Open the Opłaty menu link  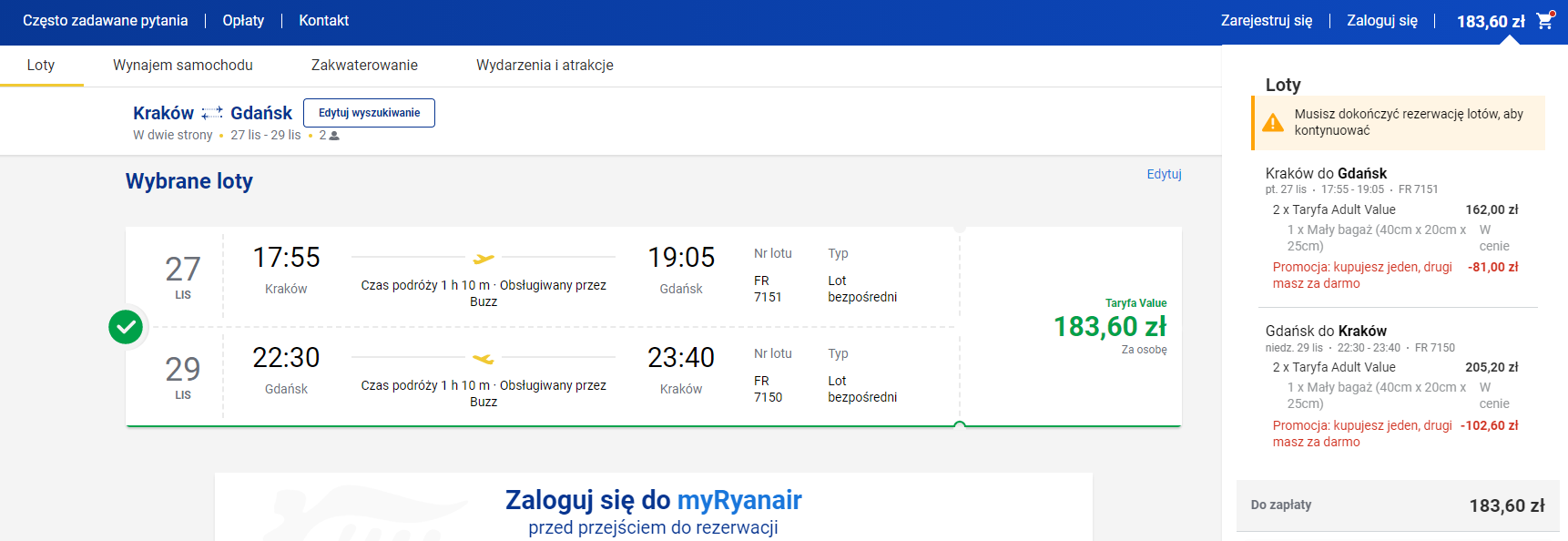click(243, 21)
